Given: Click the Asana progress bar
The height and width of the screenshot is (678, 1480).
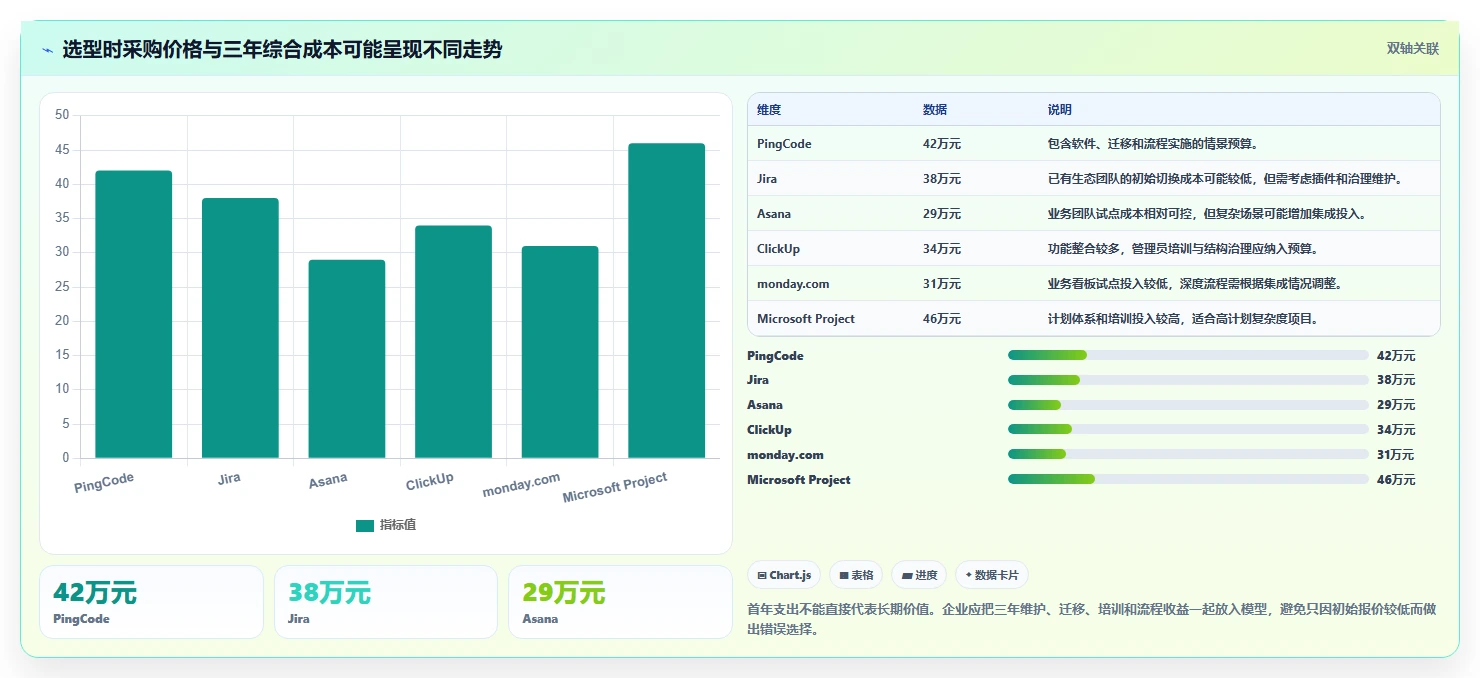Looking at the screenshot, I should 1188,405.
